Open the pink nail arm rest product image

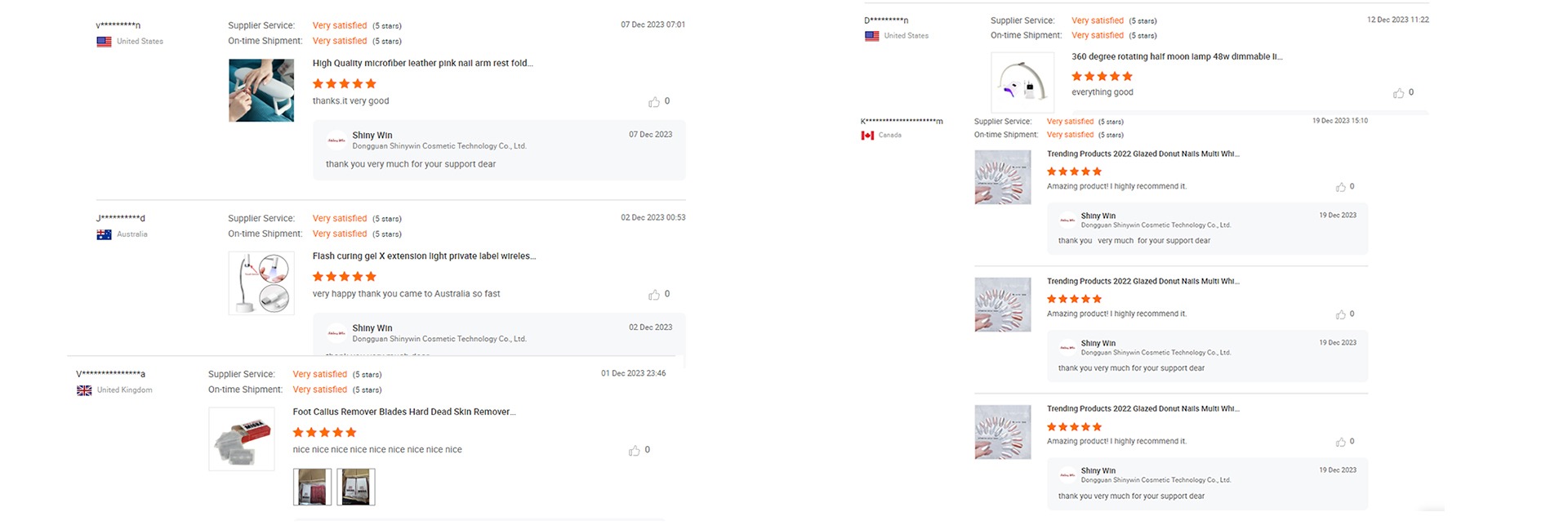click(261, 91)
